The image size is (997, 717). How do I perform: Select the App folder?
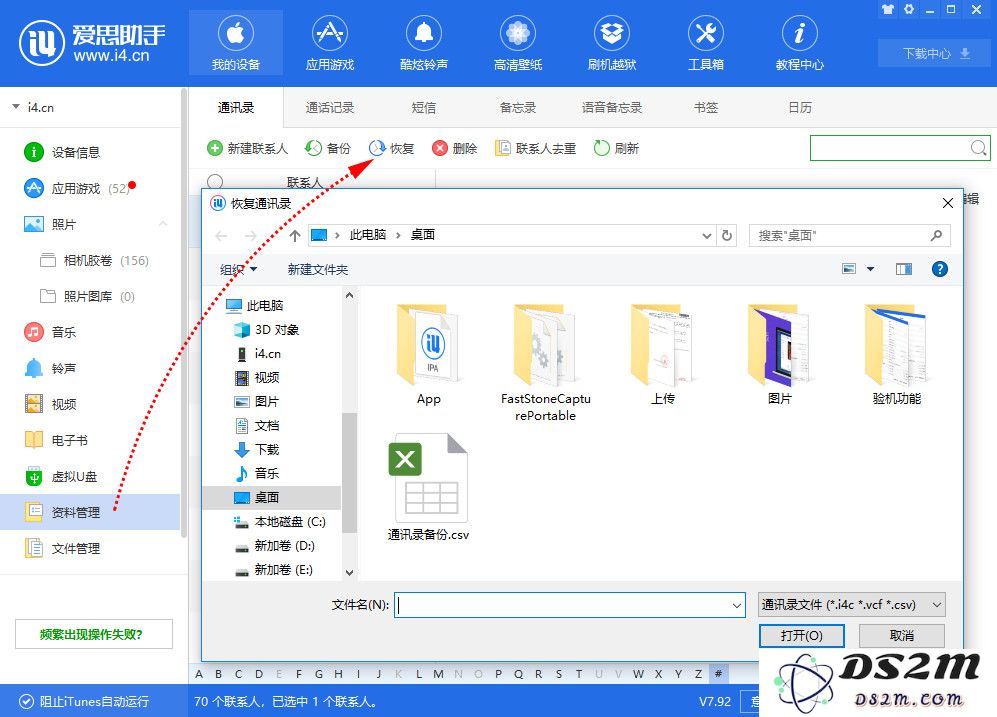(x=428, y=354)
